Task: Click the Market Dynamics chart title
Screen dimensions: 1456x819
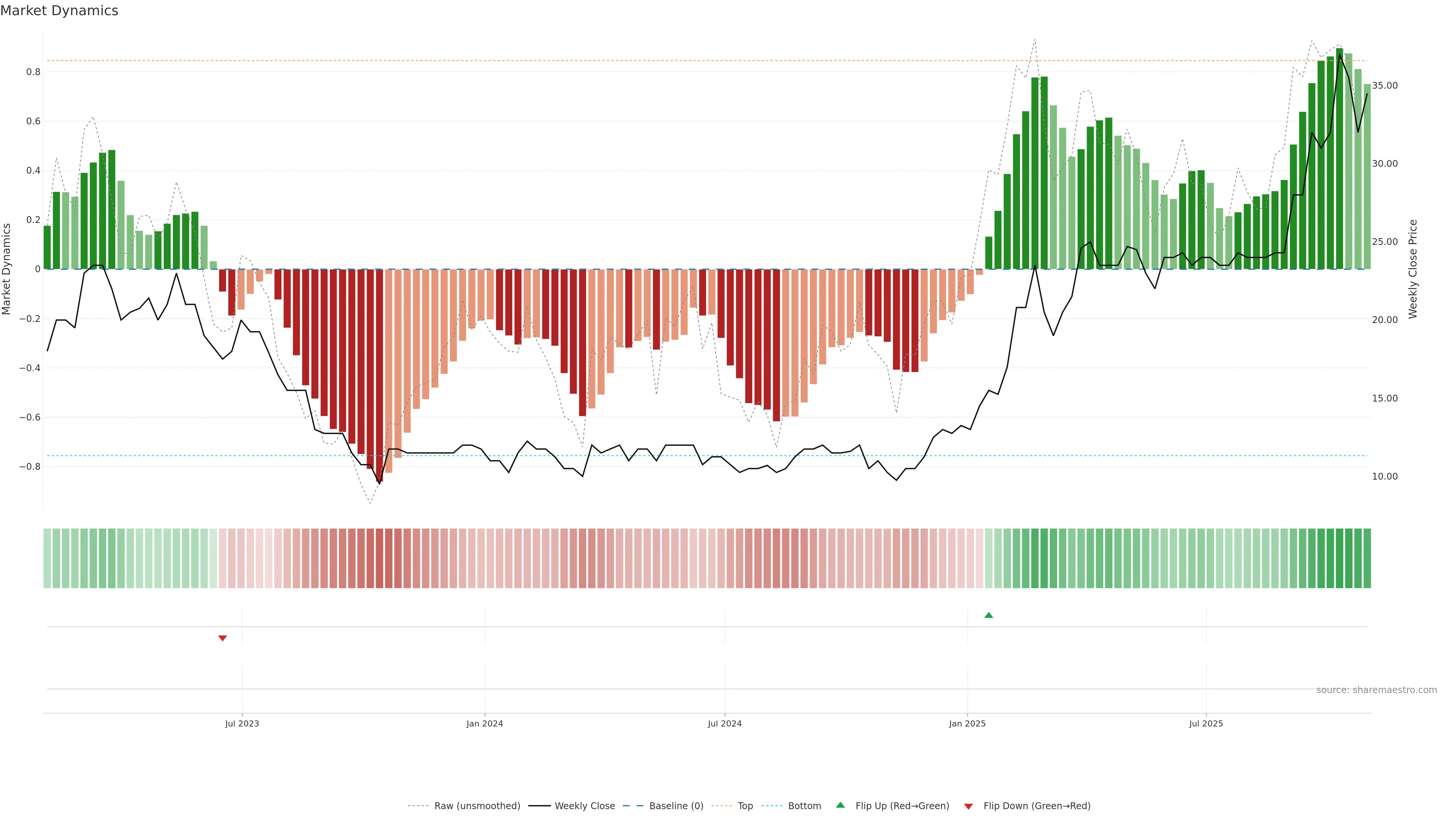Action: 60,11
